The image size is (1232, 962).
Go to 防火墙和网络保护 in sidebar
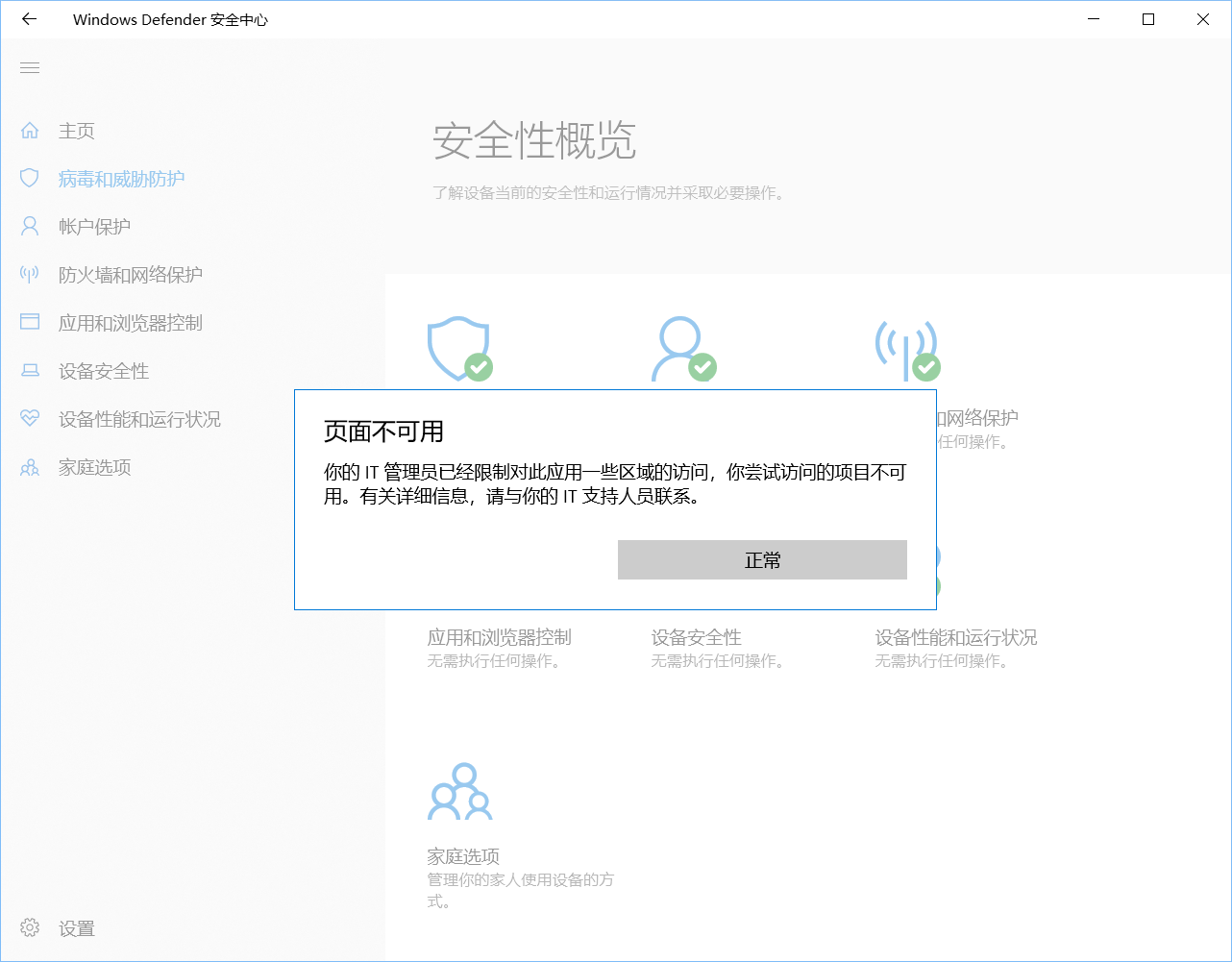coord(131,275)
